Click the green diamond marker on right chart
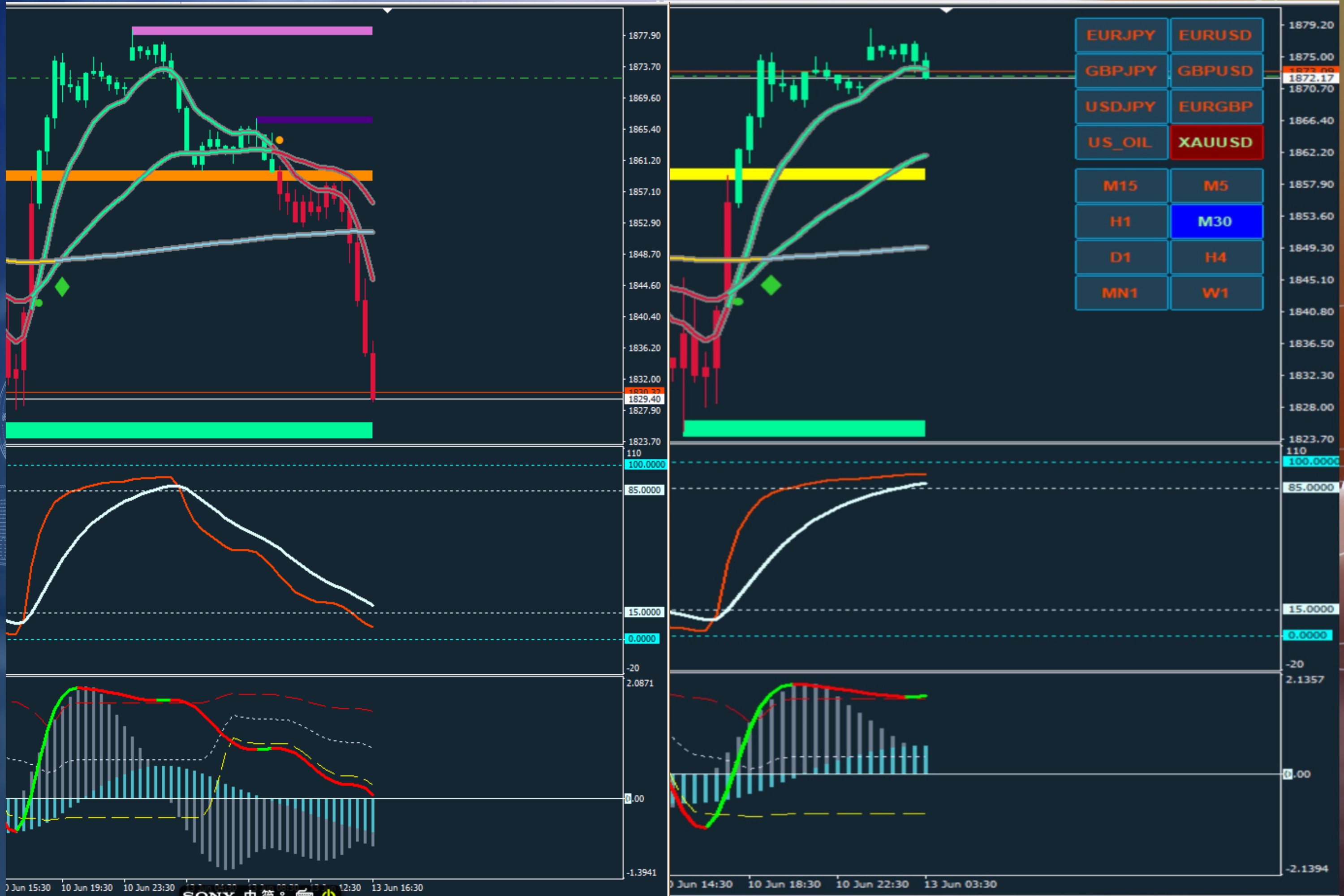 [771, 285]
